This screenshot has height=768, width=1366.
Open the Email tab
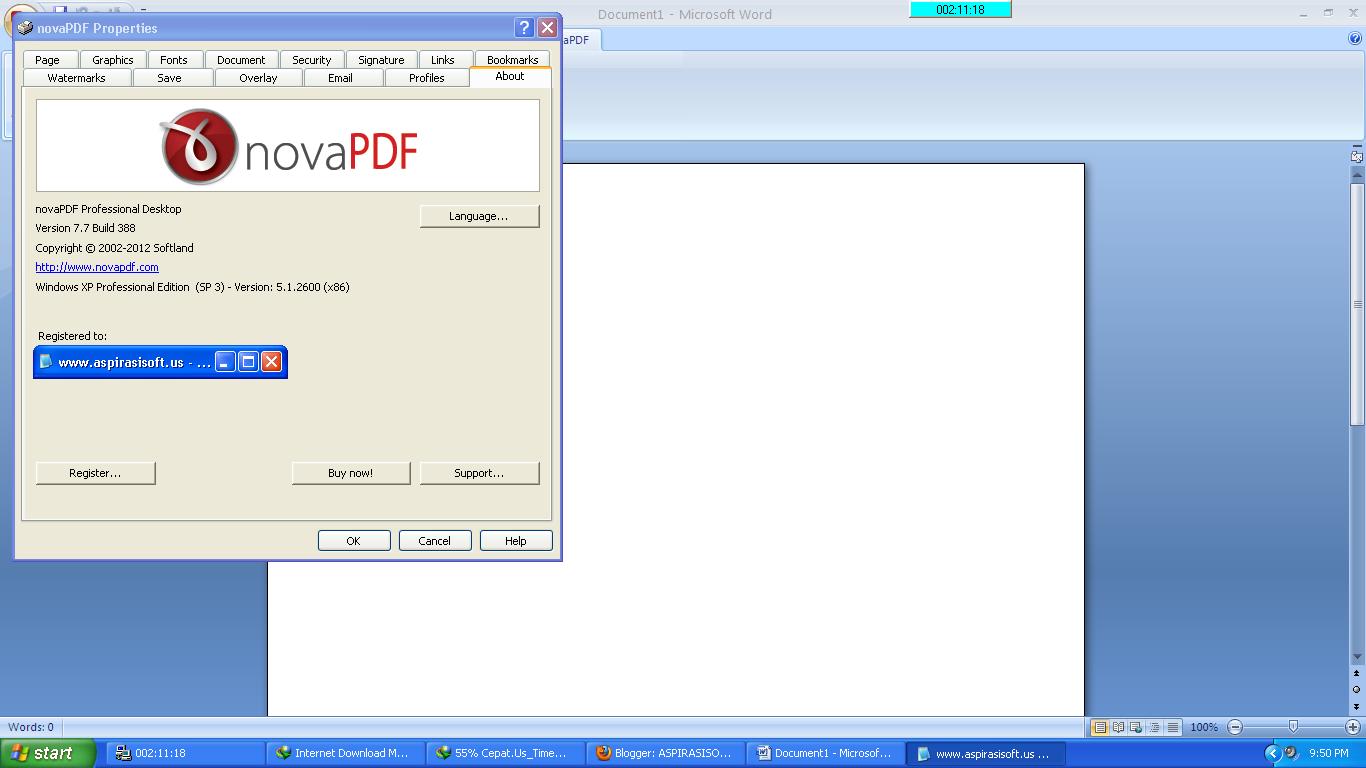[341, 78]
